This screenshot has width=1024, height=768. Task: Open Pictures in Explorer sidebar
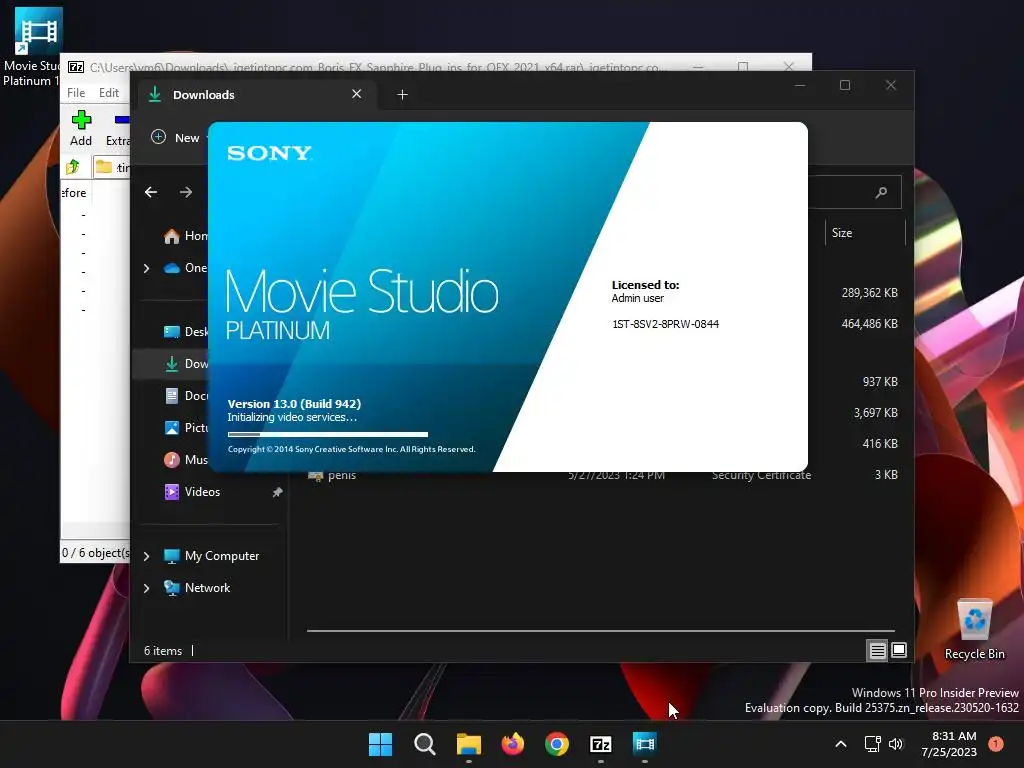185,428
